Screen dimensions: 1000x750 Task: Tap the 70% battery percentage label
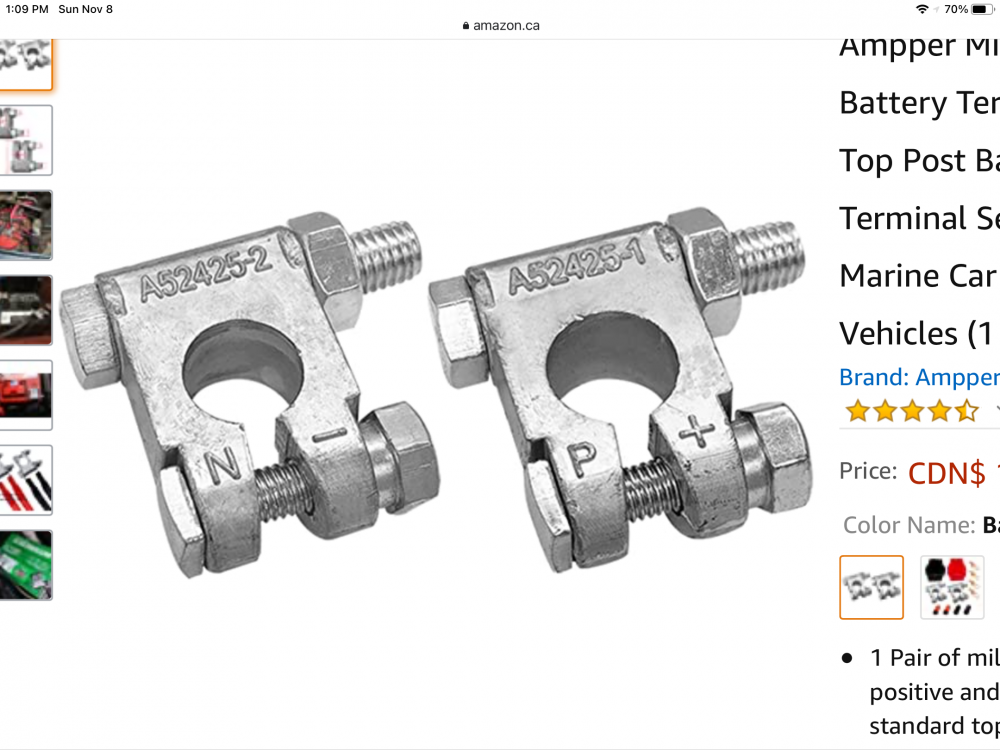point(956,10)
